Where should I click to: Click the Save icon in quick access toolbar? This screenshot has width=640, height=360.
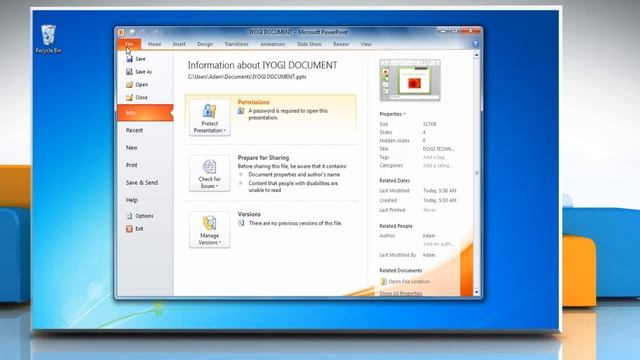click(x=132, y=32)
